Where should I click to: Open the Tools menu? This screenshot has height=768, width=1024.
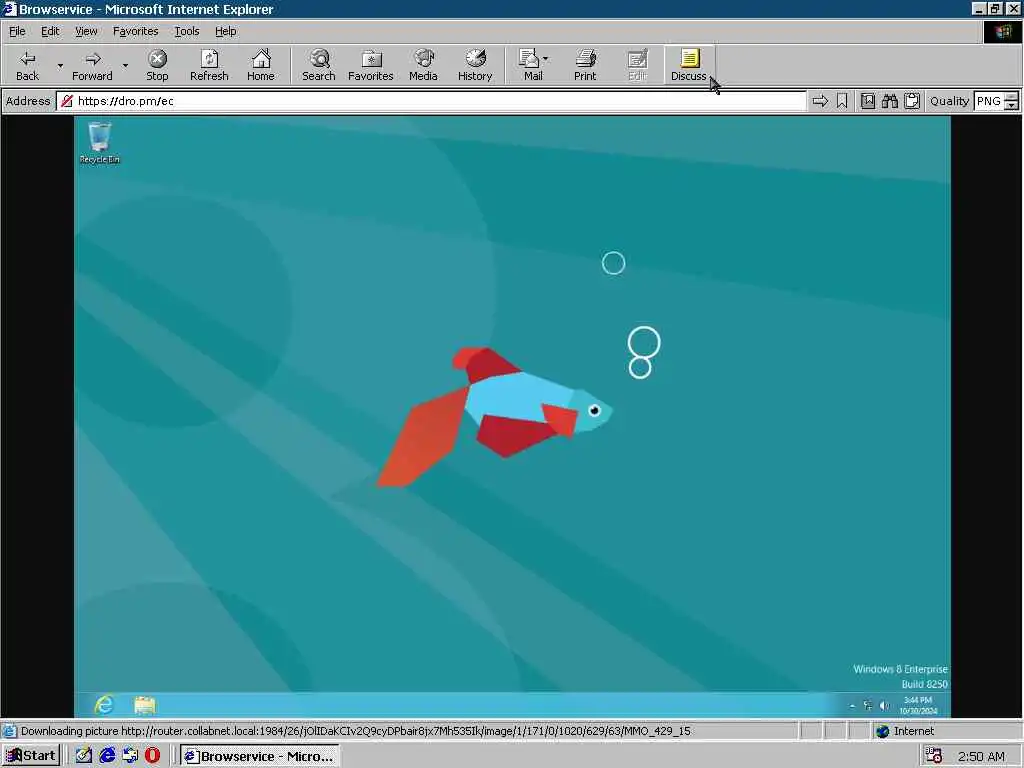[186, 31]
